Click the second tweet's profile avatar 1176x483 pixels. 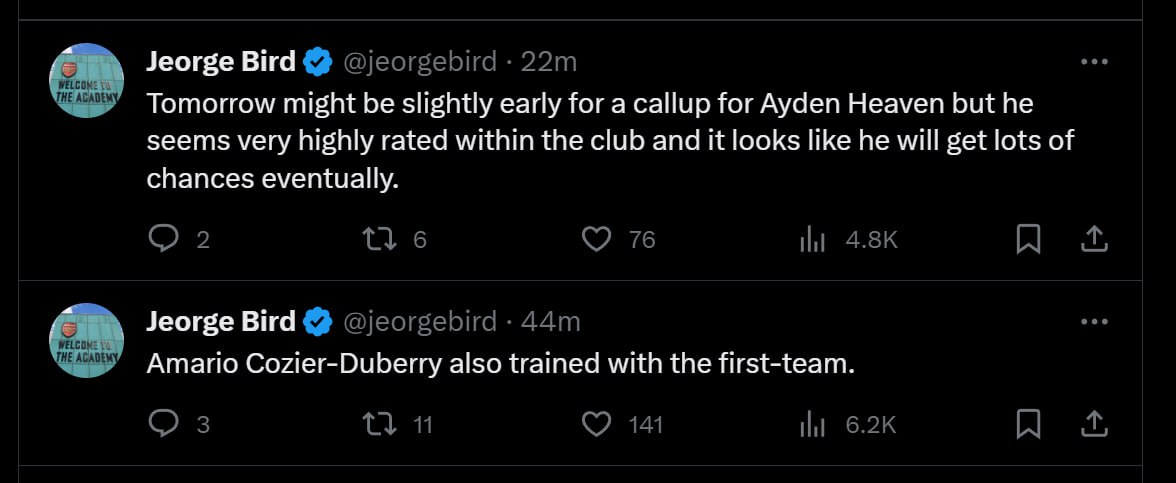tap(86, 340)
